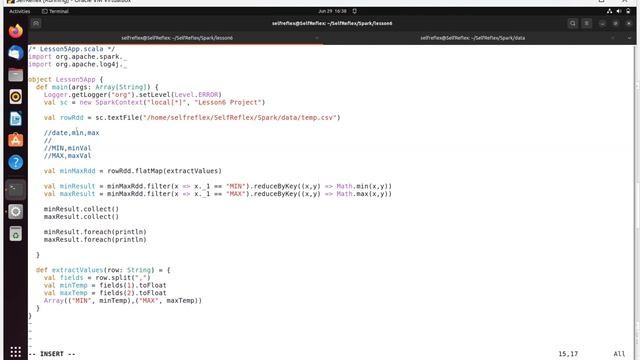Click the 'val maxResult' filter line
Image resolution: width=640 pixels, height=360 pixels.
pos(218,193)
